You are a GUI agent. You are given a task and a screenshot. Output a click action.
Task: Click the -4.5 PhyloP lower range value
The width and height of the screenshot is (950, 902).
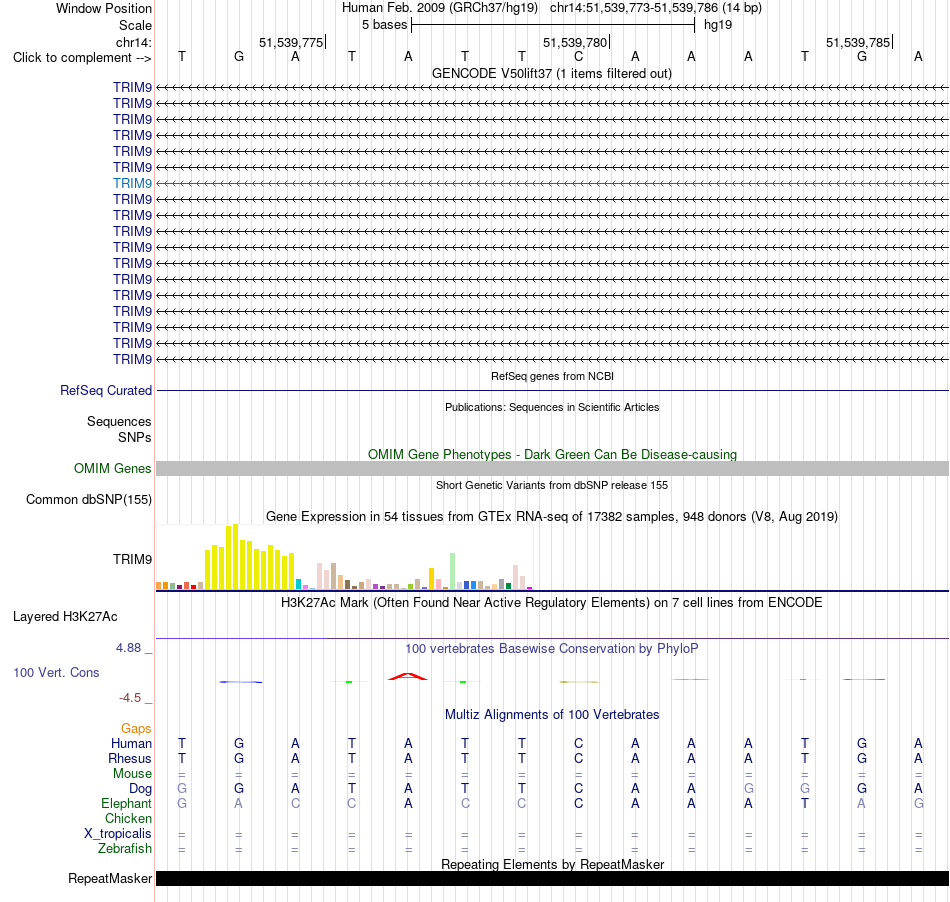pyautogui.click(x=130, y=698)
